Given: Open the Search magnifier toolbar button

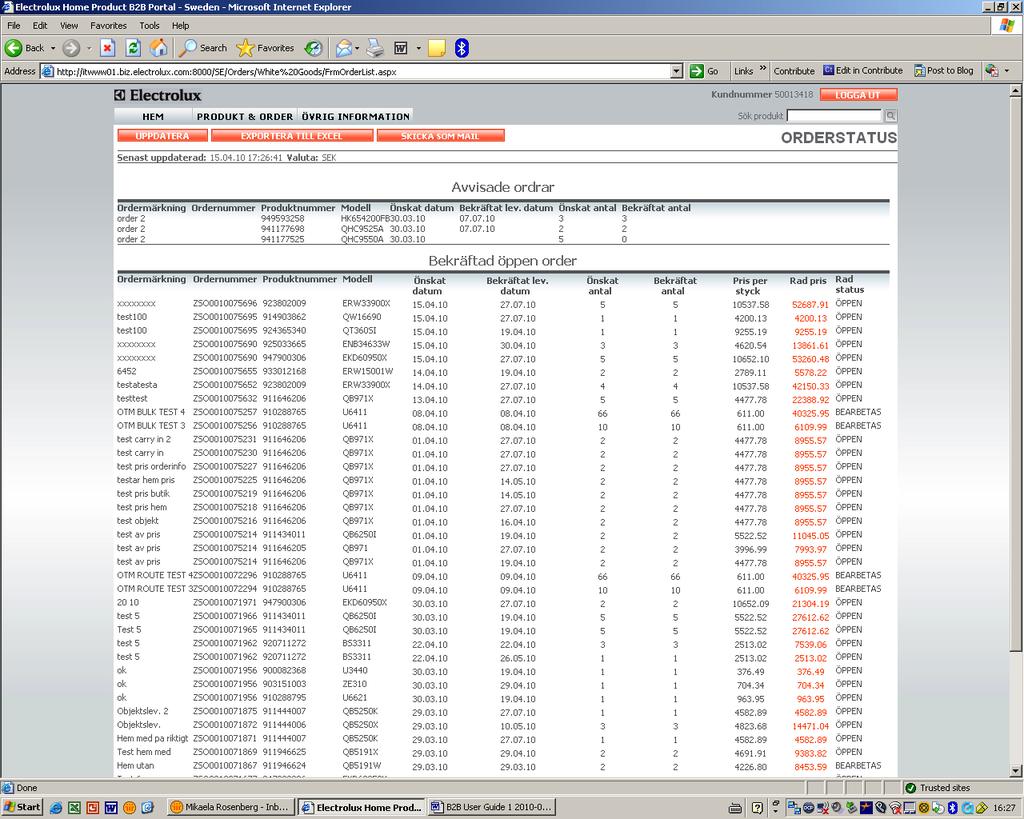Looking at the screenshot, I should pyautogui.click(x=203, y=48).
